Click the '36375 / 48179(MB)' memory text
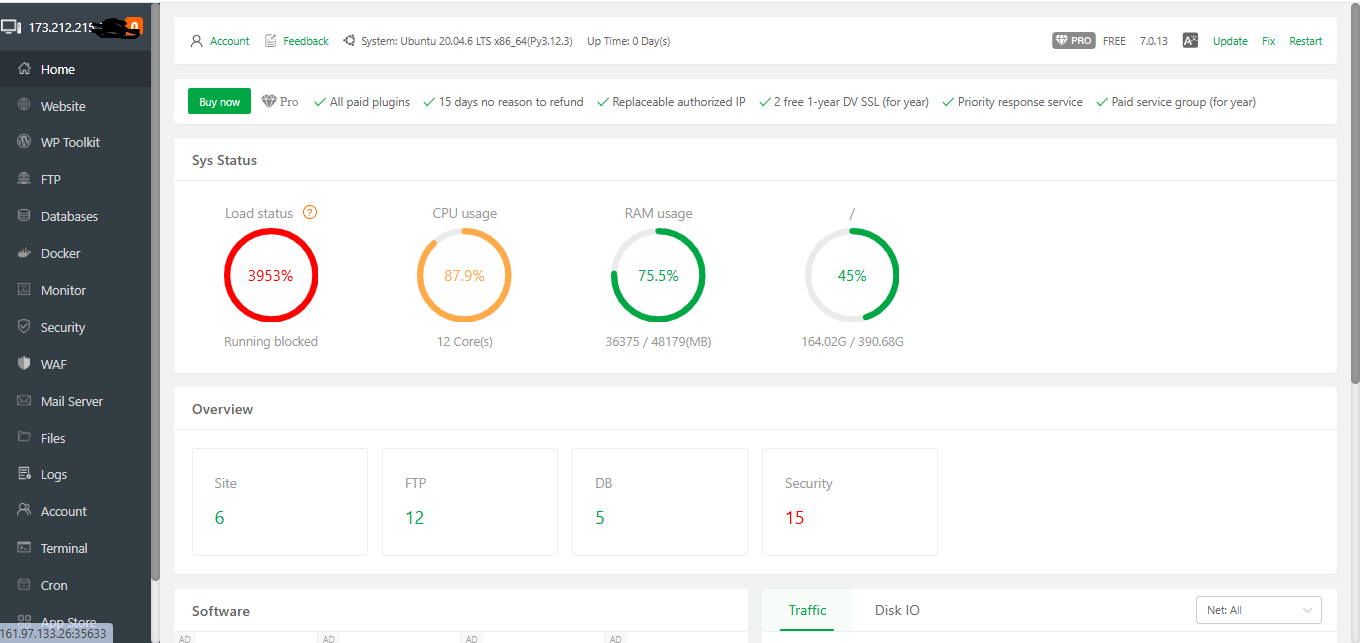The height and width of the screenshot is (643, 1360). (x=658, y=341)
